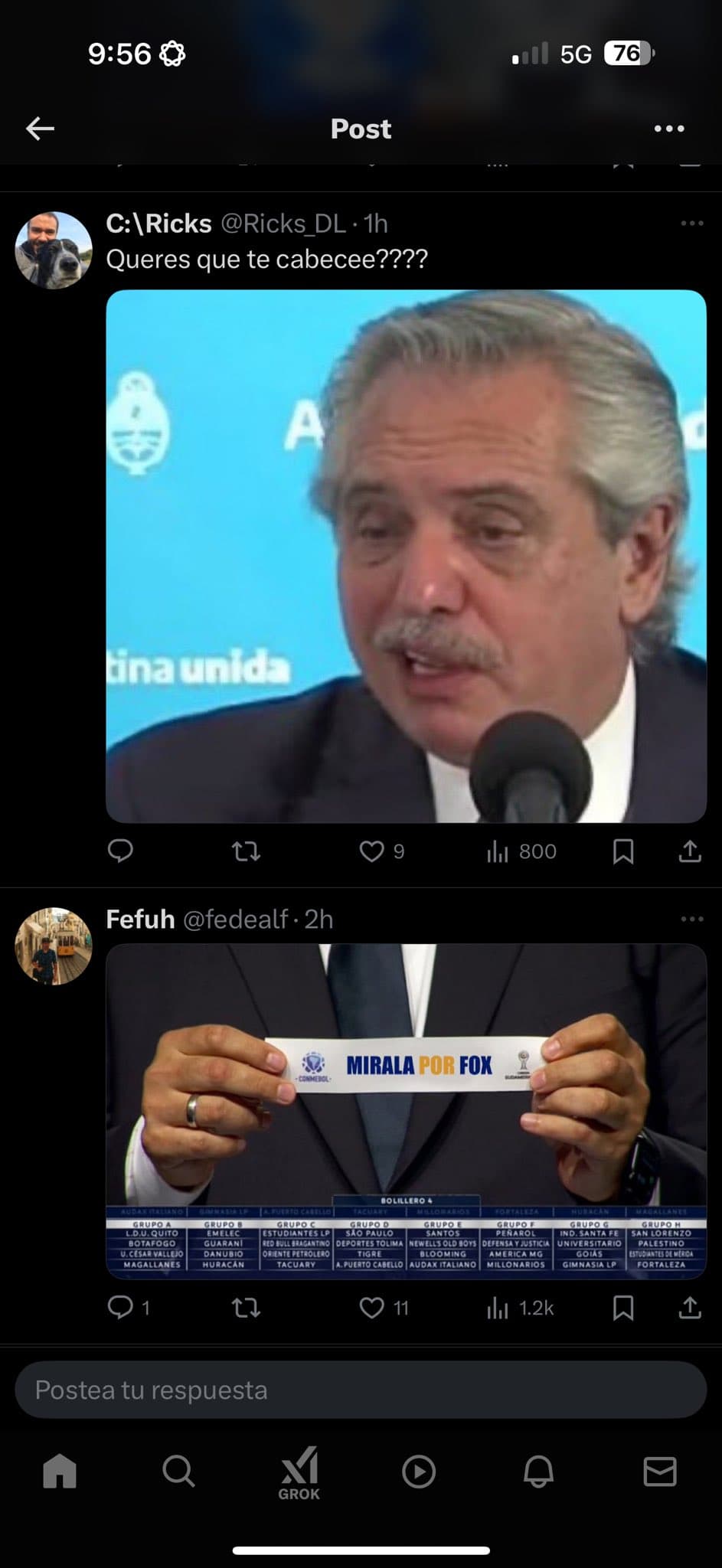
Task: Repost the C:\Ricks post
Action: [x=246, y=851]
